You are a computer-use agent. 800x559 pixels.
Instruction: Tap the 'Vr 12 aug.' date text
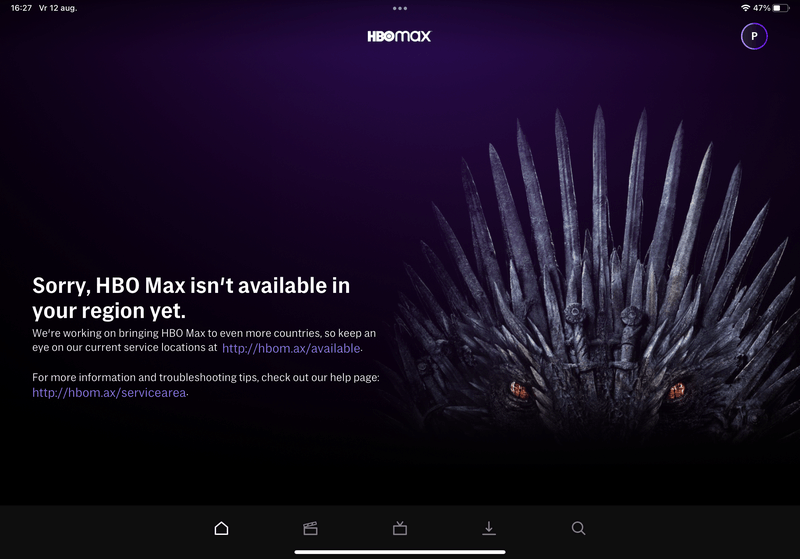(58, 8)
